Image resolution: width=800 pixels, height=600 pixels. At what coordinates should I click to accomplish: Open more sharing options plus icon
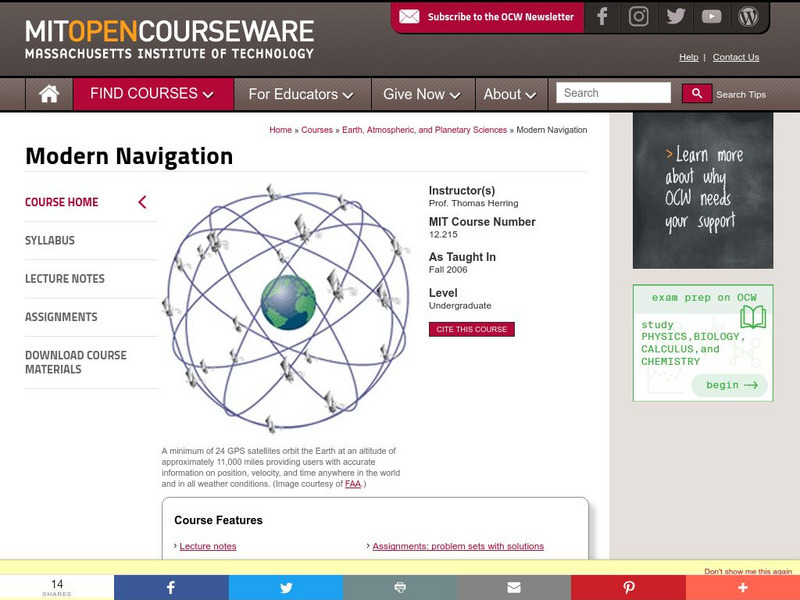(742, 587)
